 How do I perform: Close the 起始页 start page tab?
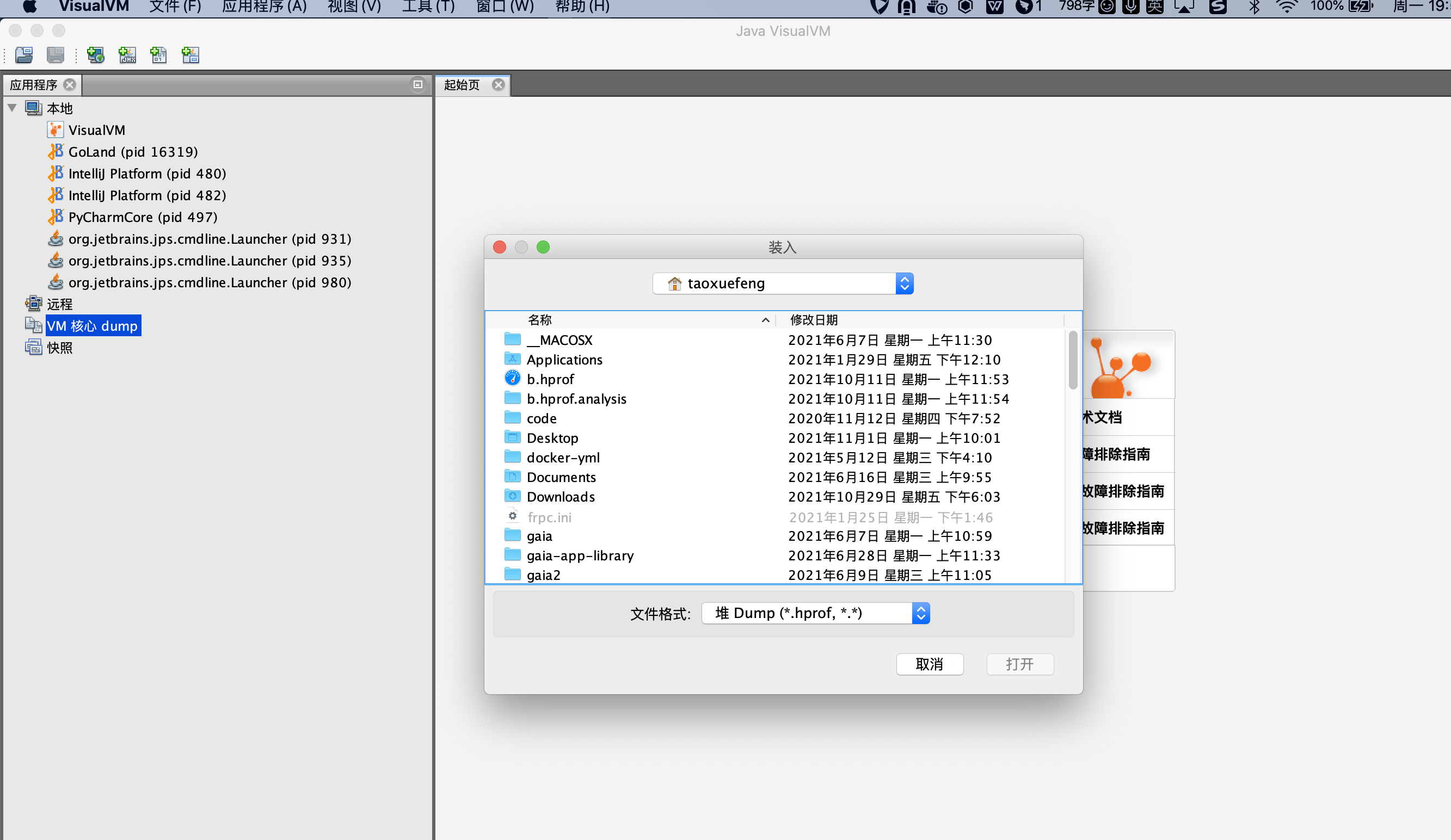[x=499, y=85]
